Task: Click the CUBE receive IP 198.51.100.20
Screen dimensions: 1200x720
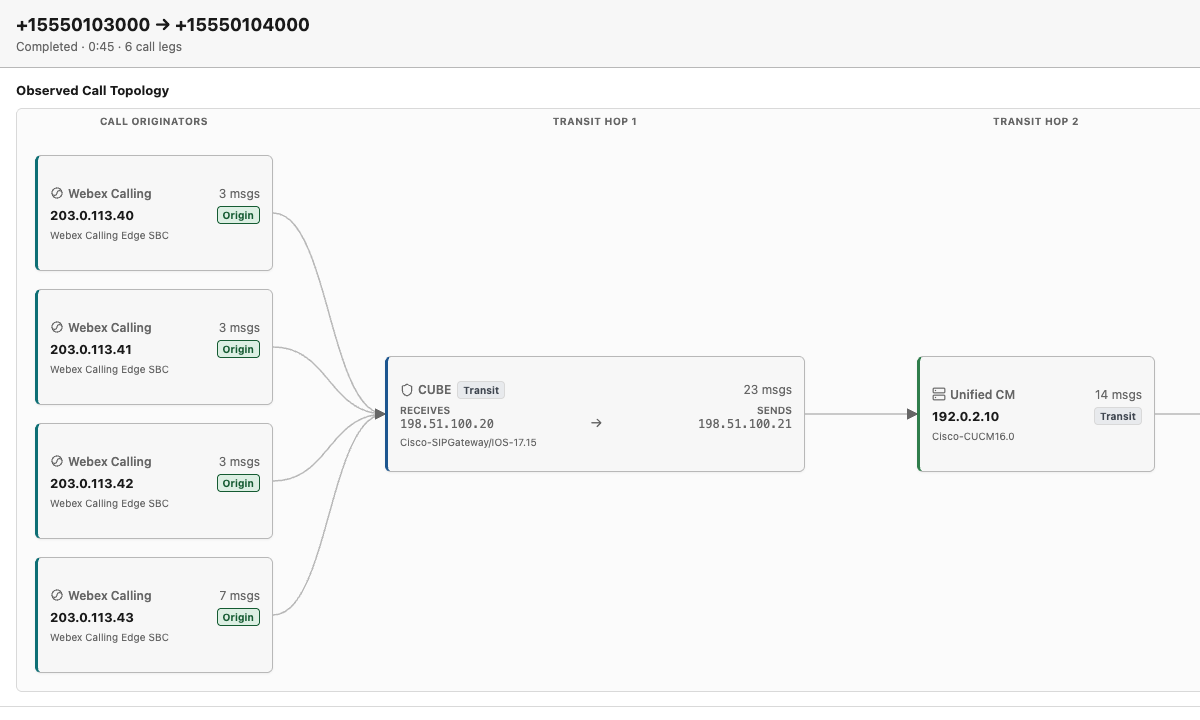Action: [x=447, y=424]
